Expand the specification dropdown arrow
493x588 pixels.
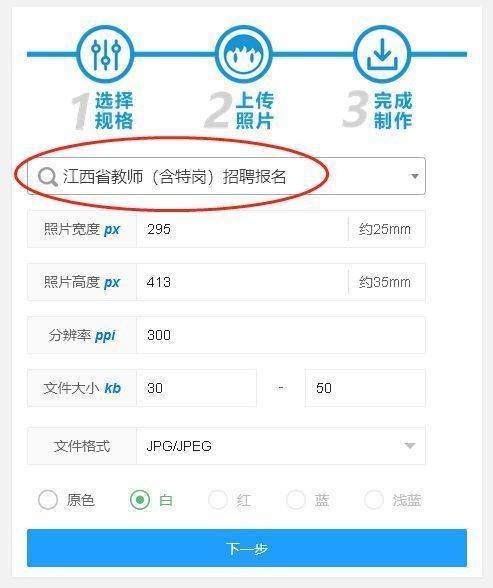415,176
